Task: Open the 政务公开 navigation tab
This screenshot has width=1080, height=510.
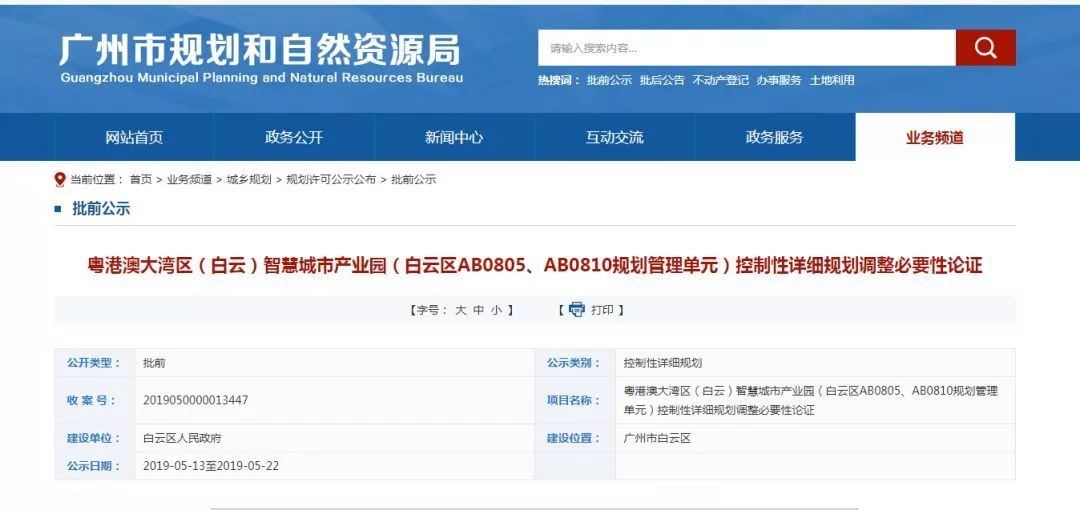Action: [x=294, y=138]
